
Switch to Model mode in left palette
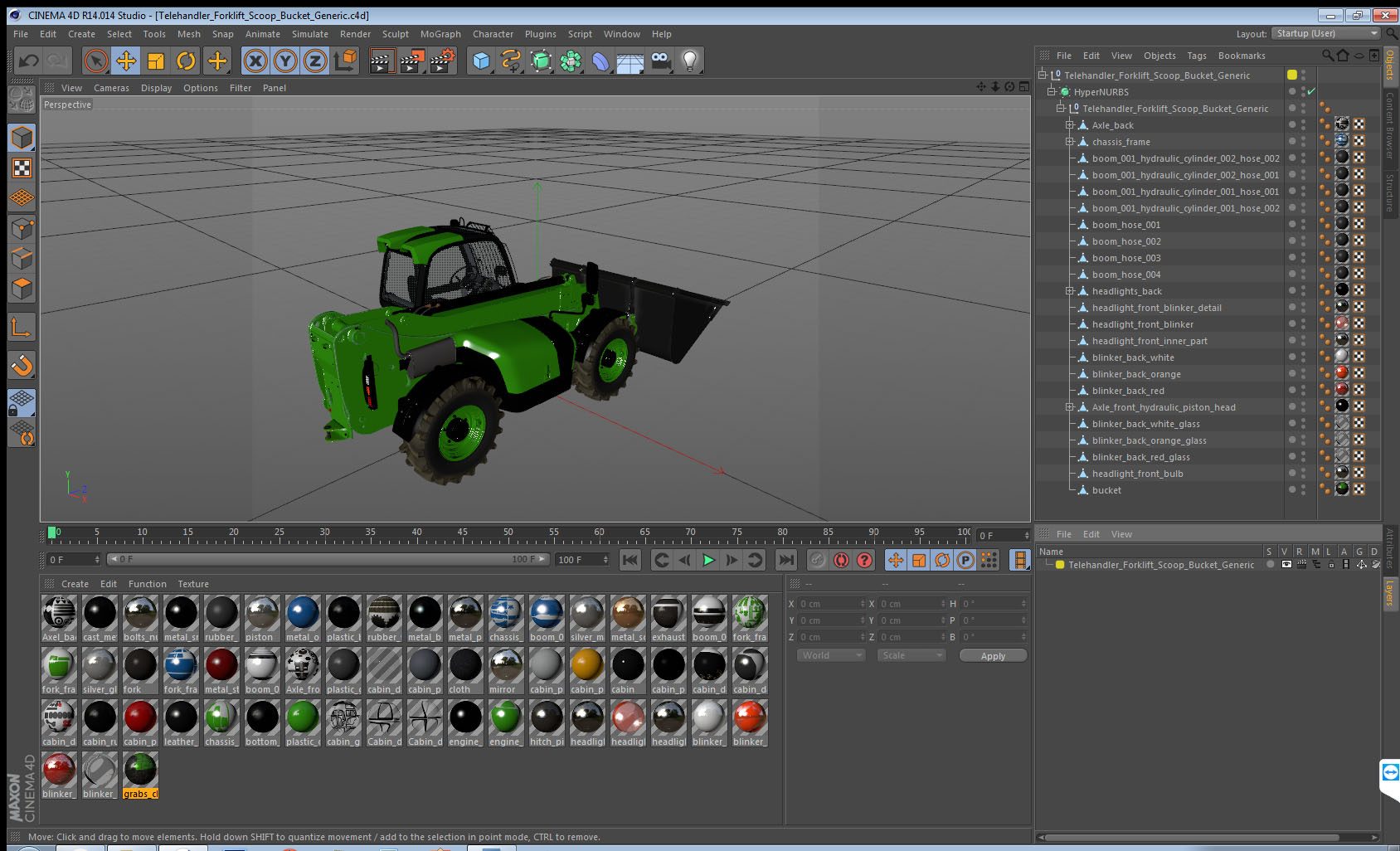point(22,138)
